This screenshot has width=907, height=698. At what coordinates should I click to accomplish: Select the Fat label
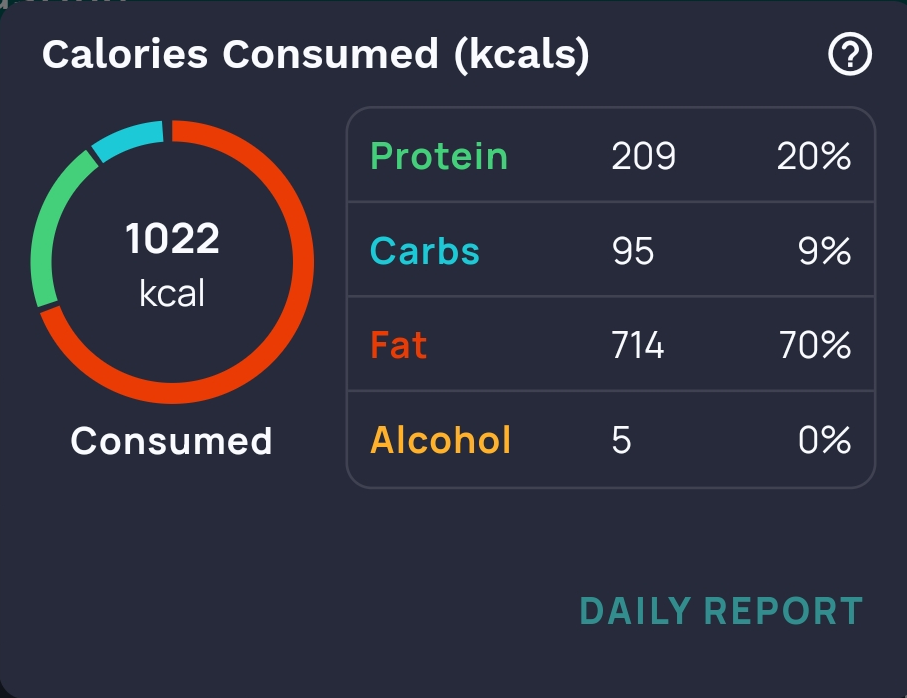tap(399, 346)
